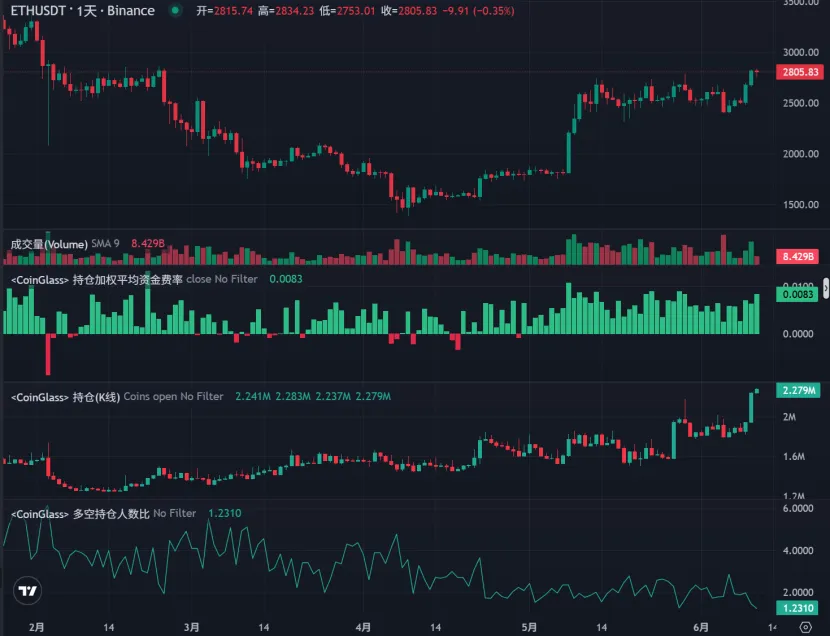Click the 2000.00 price axis label
Image resolution: width=830 pixels, height=636 pixels.
point(800,153)
